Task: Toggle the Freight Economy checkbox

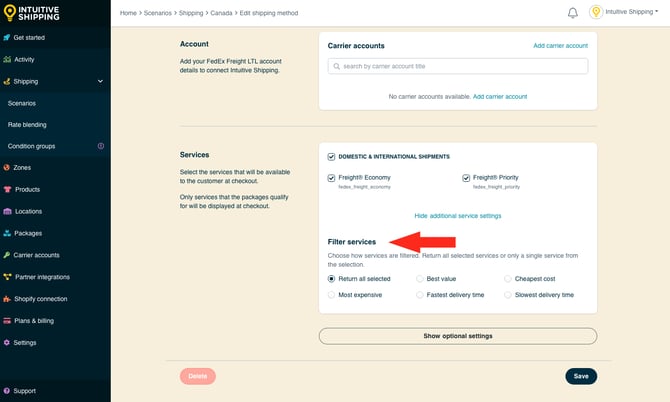Action: 332,178
